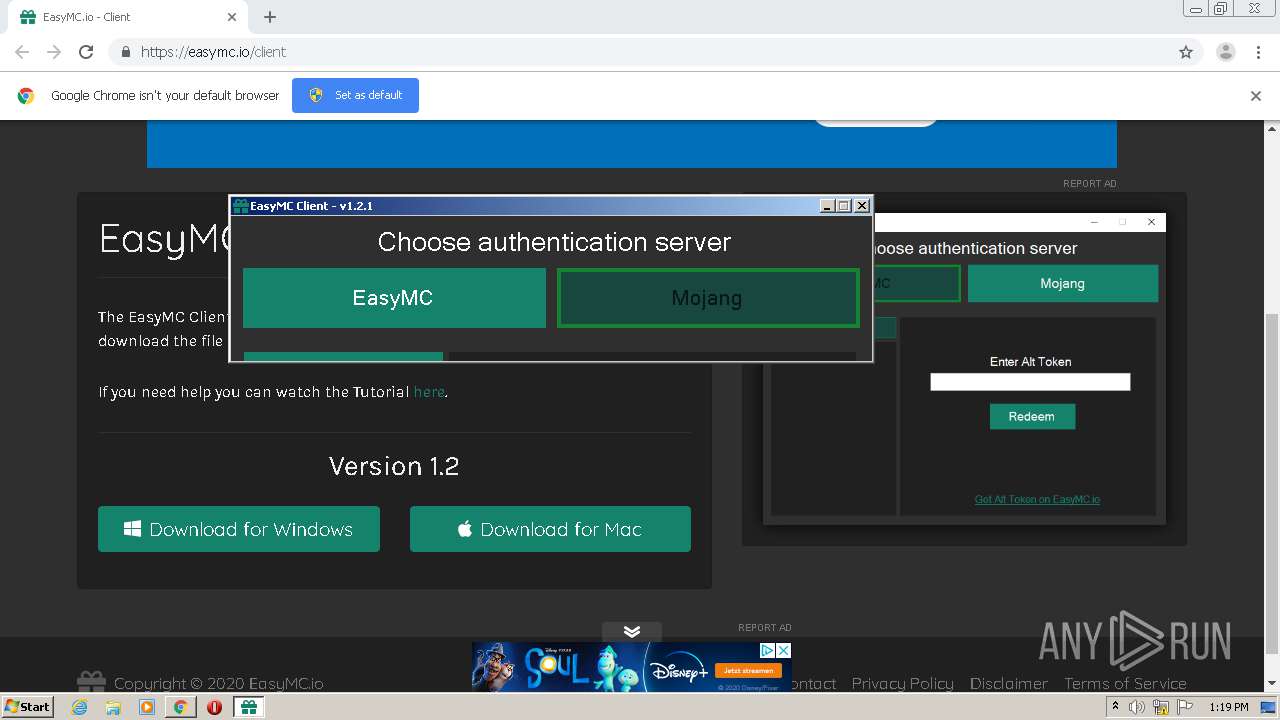Screen dimensions: 1280x720
Task: Go back in Chrome
Action: point(22,52)
